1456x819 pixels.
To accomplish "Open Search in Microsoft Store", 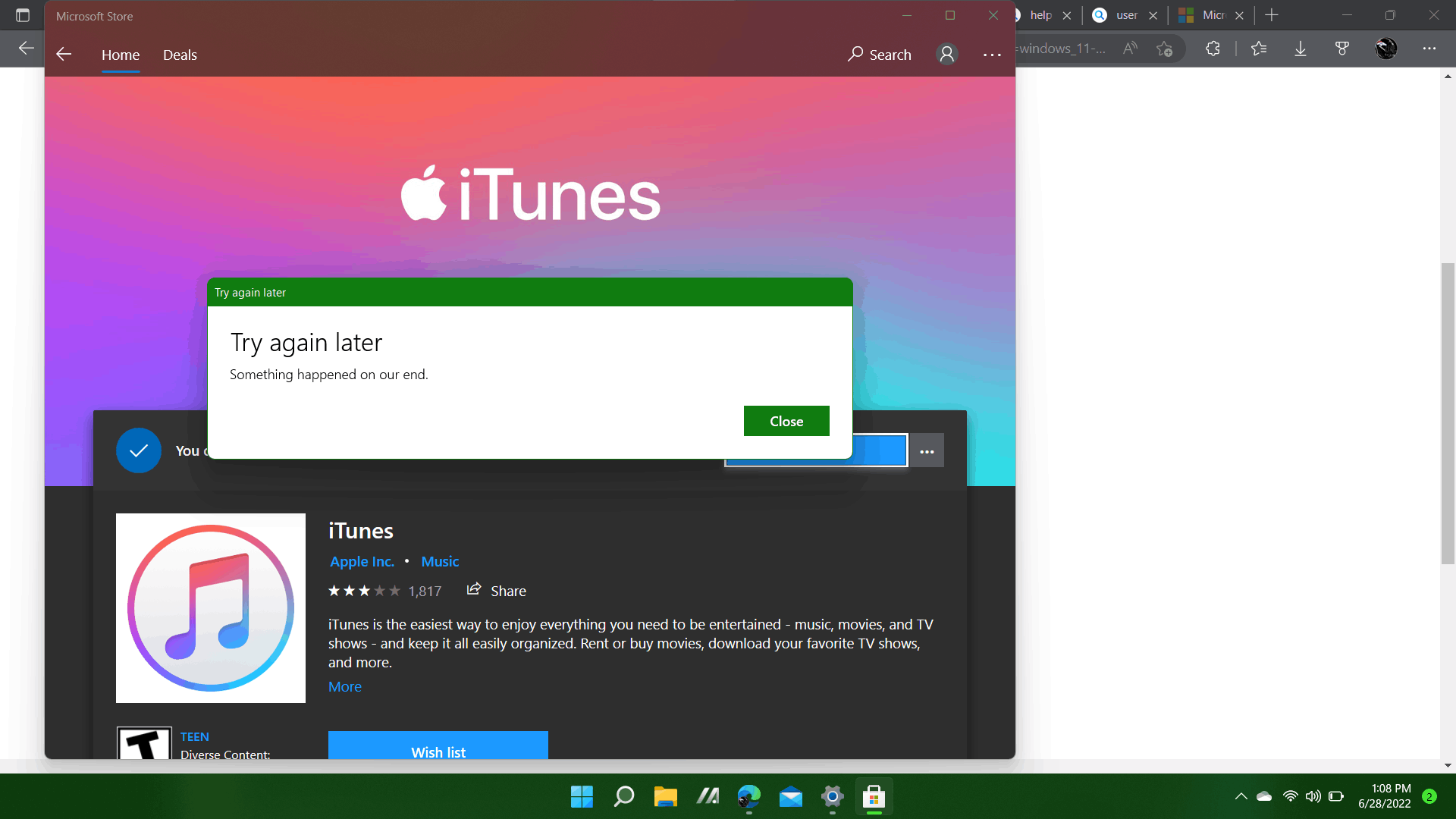I will tap(880, 55).
